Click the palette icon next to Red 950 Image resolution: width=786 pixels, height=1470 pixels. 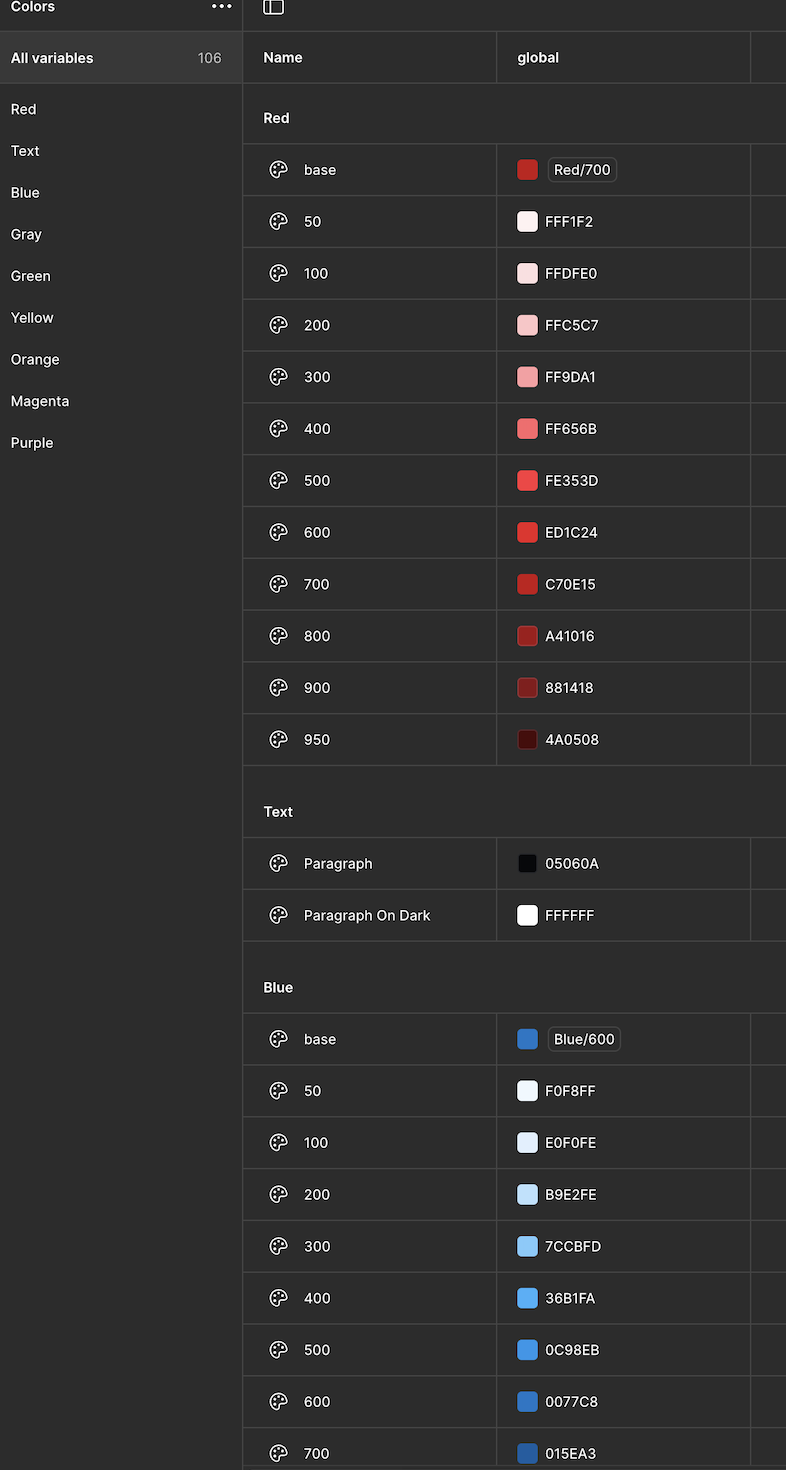click(x=278, y=739)
